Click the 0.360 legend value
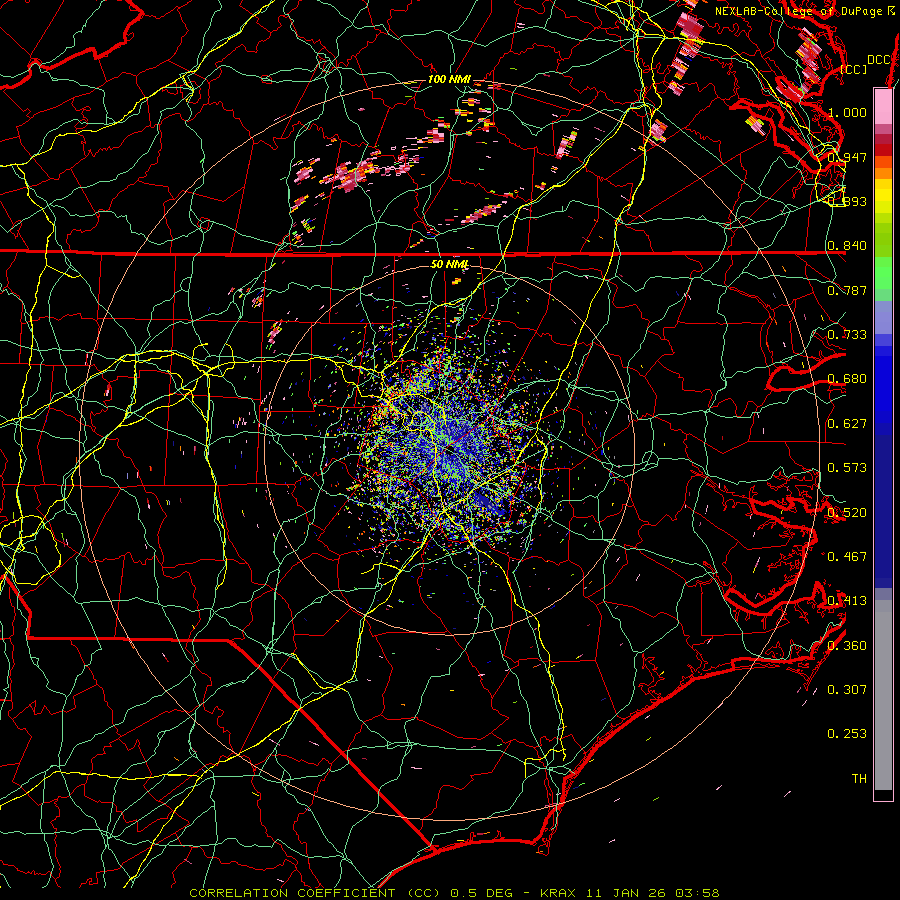900x900 pixels. pyautogui.click(x=847, y=646)
